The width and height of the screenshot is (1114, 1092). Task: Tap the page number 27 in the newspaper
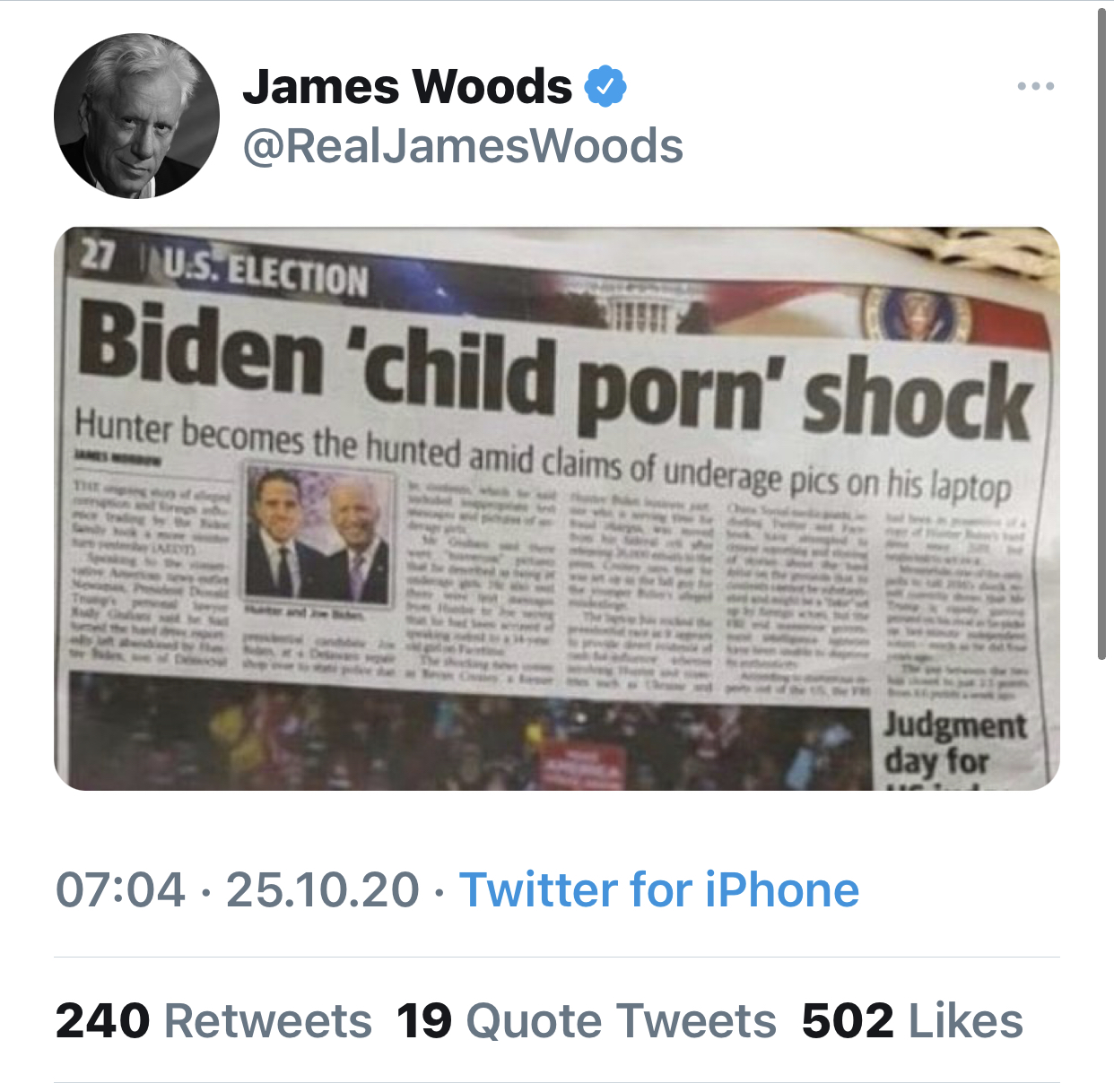pyautogui.click(x=97, y=256)
